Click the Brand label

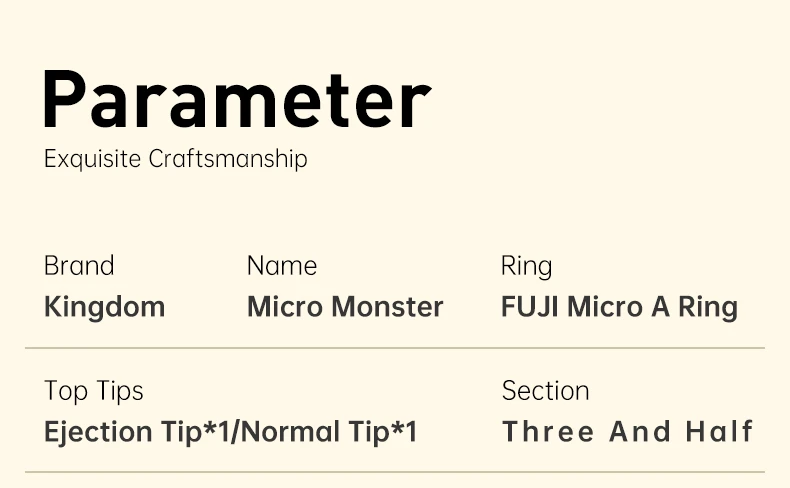pos(79,265)
